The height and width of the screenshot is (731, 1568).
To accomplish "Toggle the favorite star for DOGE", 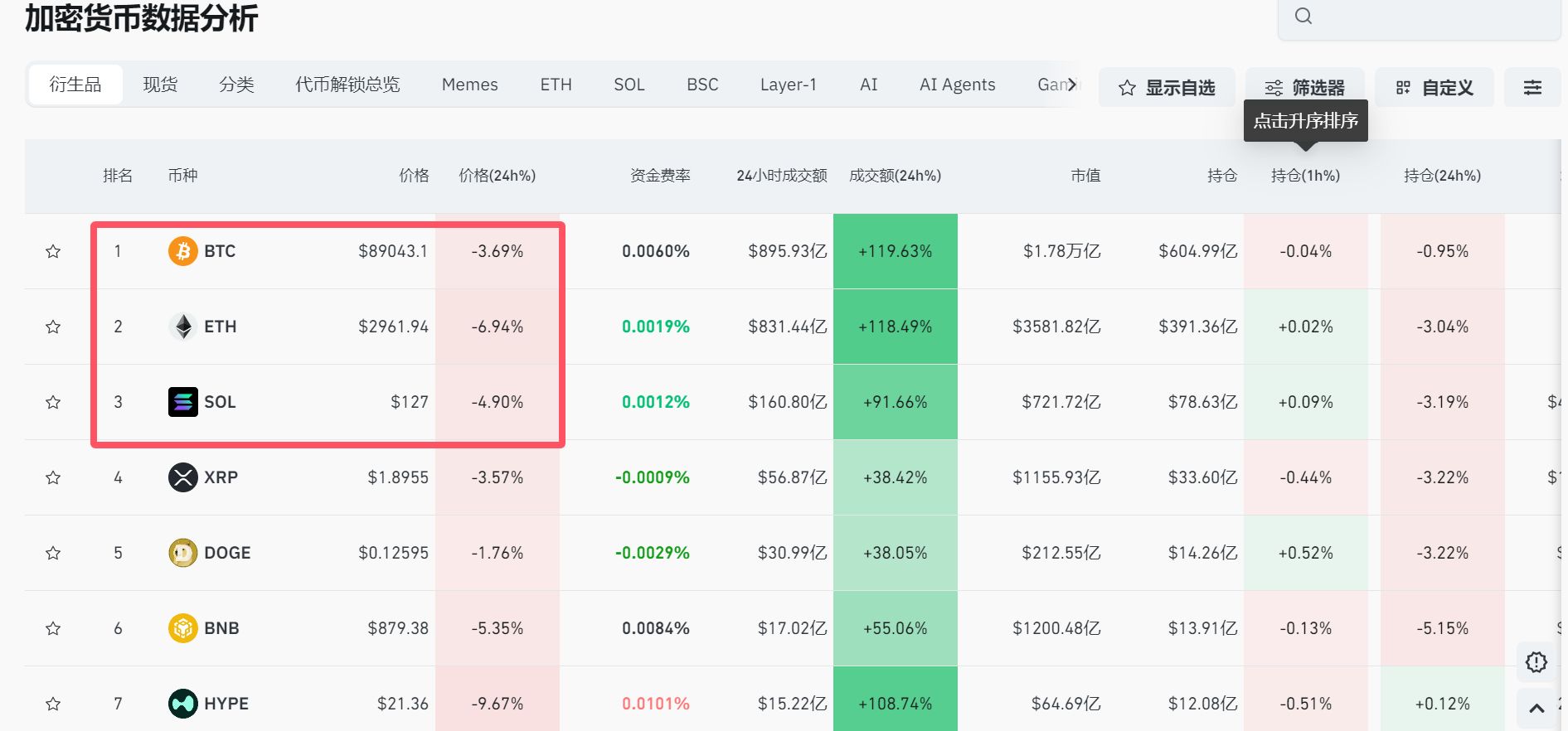I will point(53,553).
